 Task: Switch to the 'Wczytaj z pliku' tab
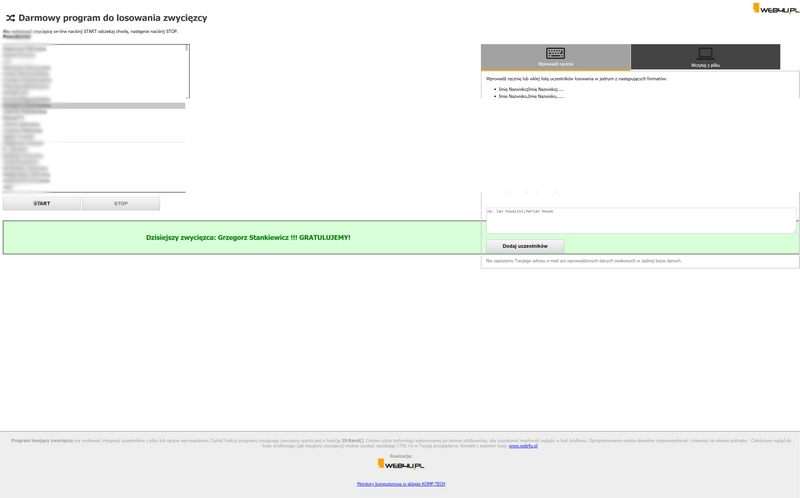[x=705, y=64]
